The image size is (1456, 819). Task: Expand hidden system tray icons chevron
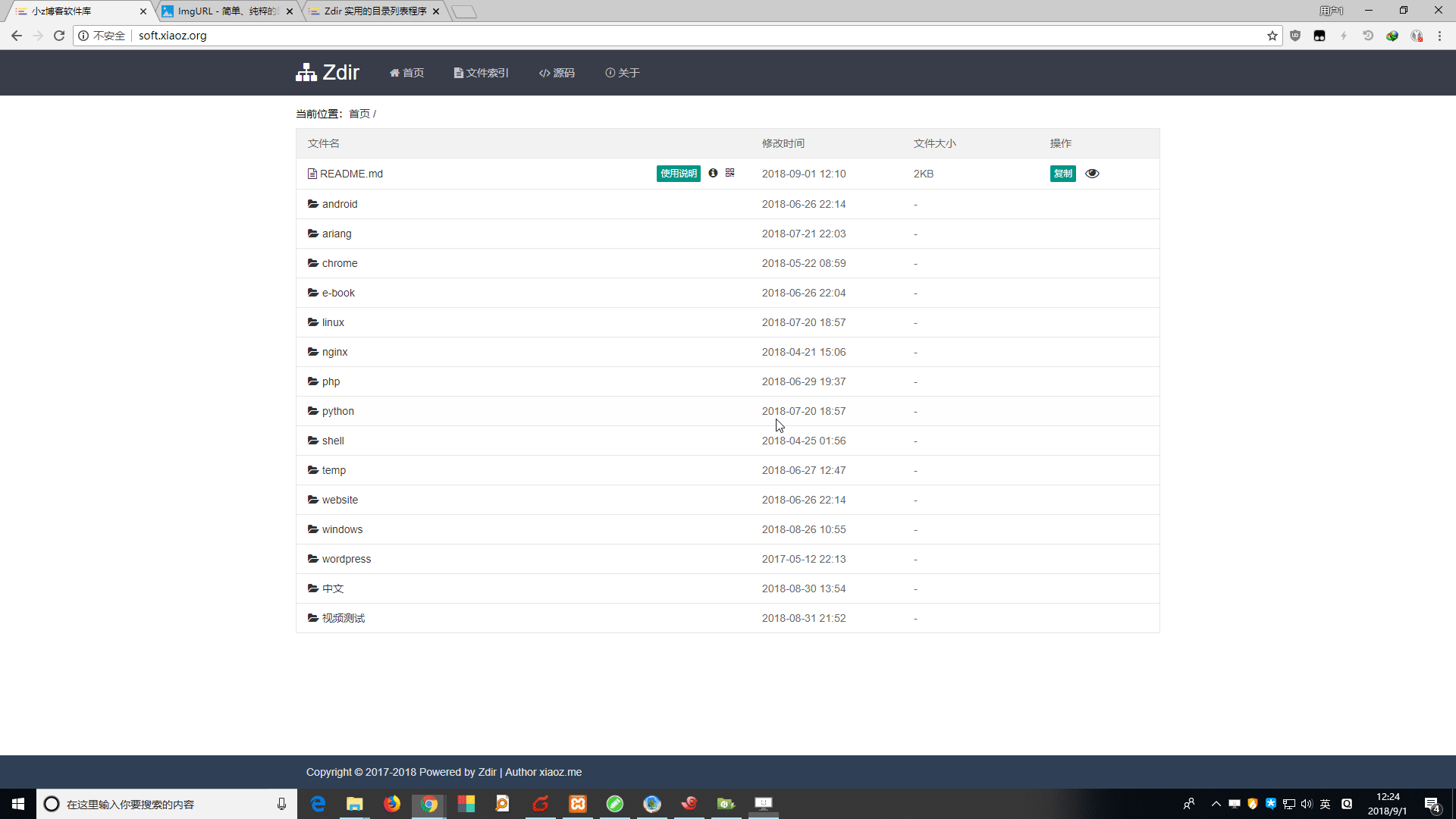click(1216, 804)
